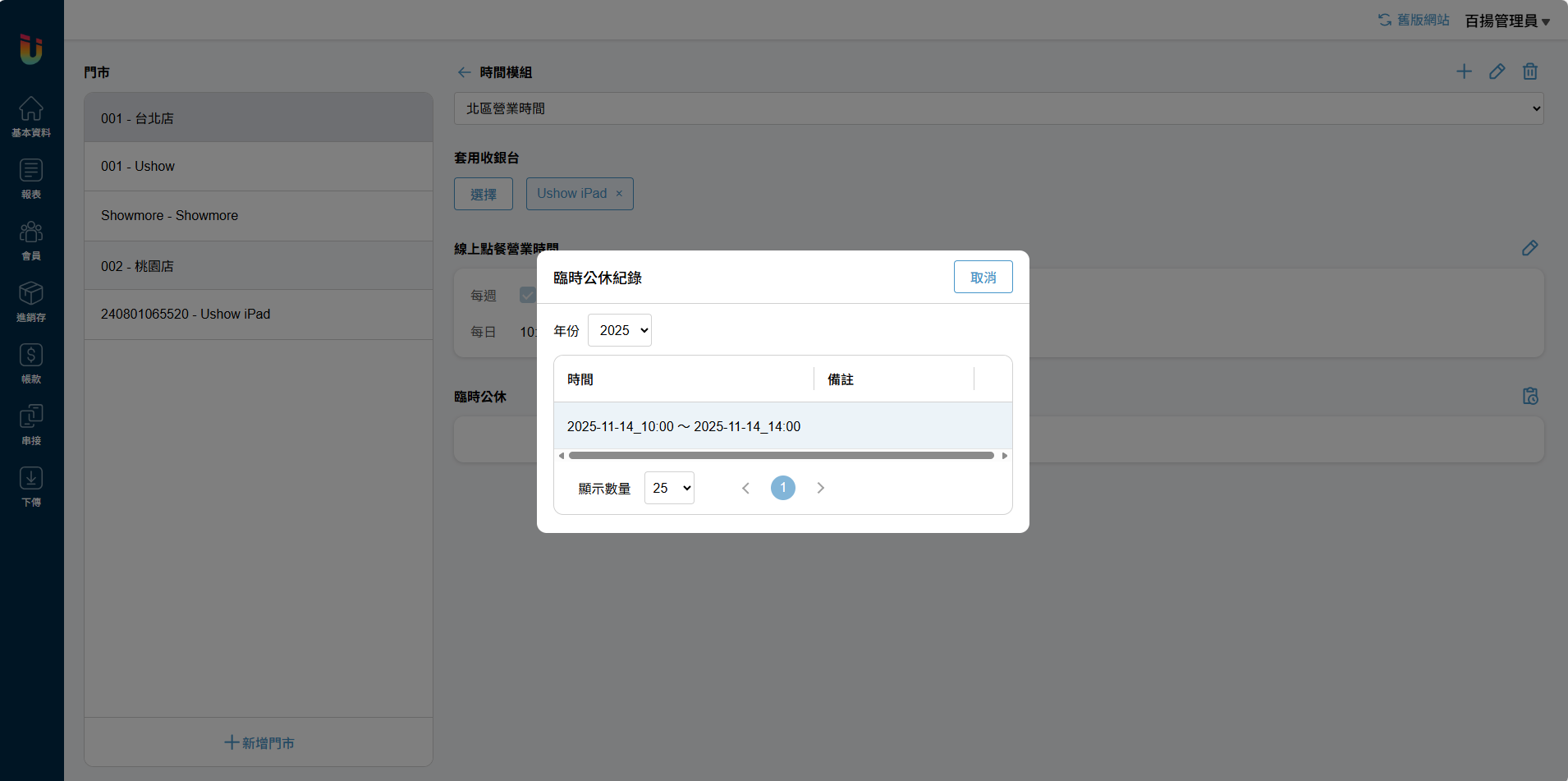The height and width of the screenshot is (781, 1568).
Task: Click the 舊版網站 link
Action: tap(1414, 20)
